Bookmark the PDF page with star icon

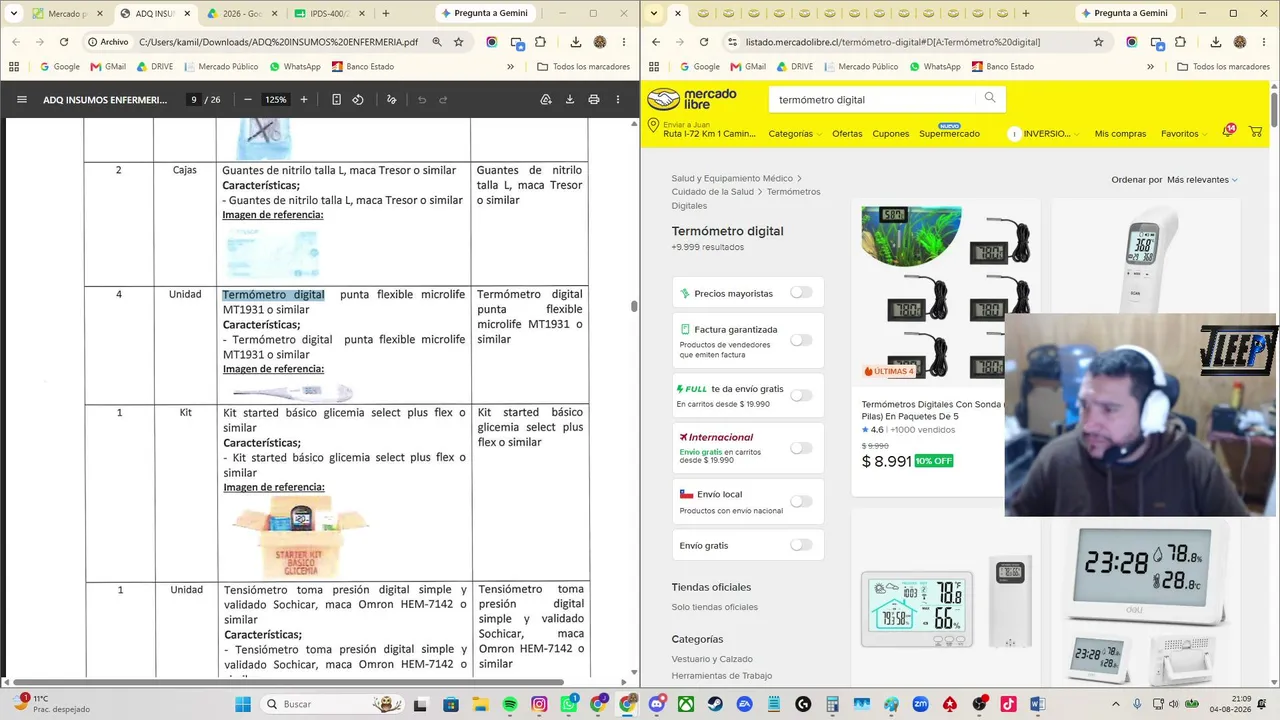(459, 42)
